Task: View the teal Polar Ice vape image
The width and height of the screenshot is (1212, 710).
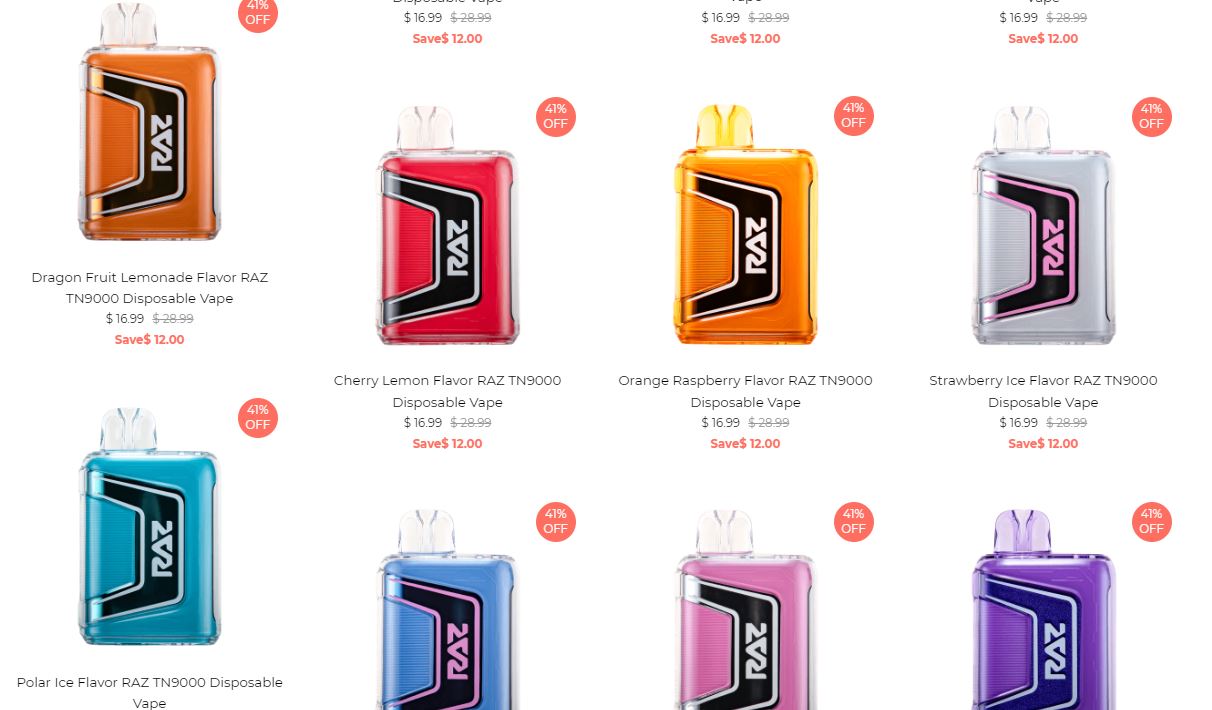Action: click(149, 526)
